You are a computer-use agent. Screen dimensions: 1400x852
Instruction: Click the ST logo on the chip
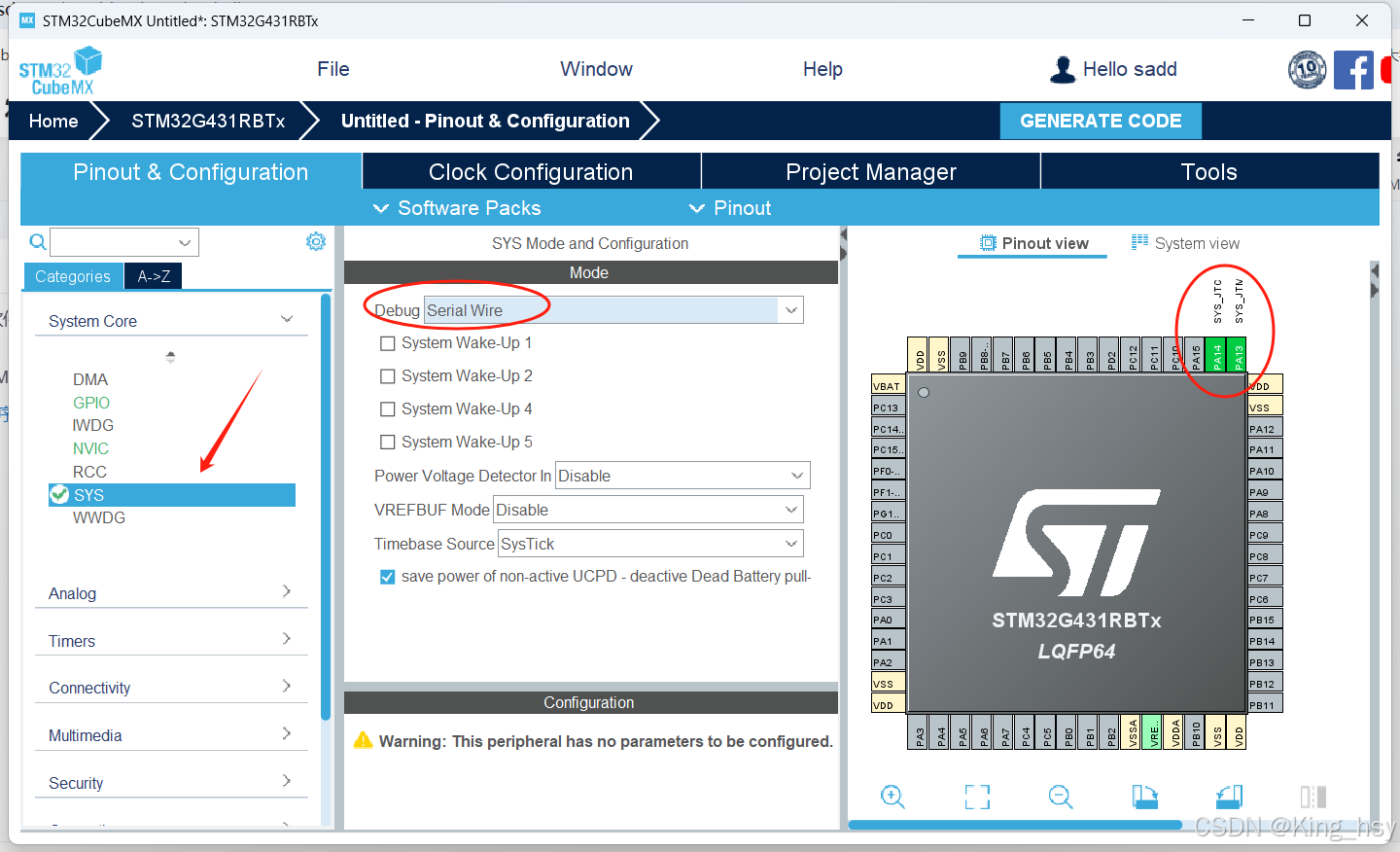(x=1076, y=543)
